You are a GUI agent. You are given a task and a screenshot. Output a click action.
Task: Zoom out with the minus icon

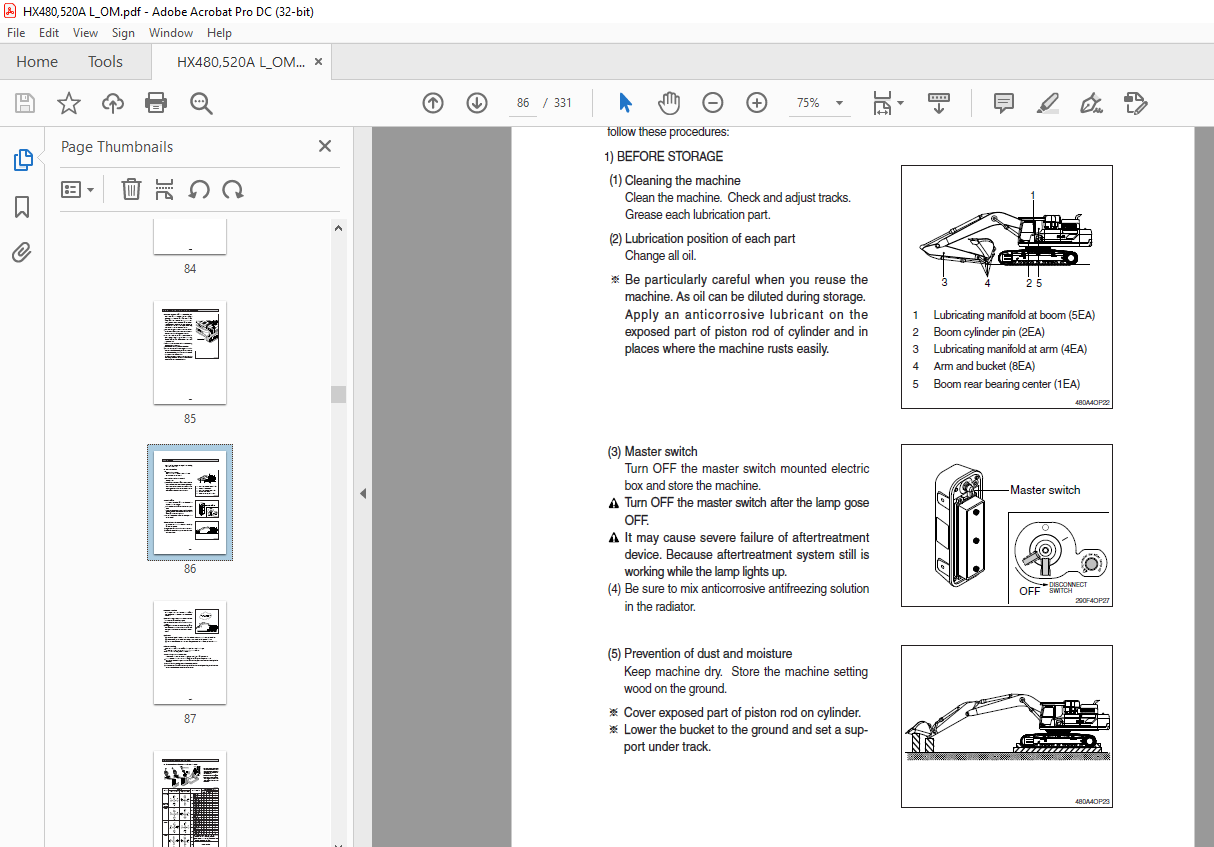coord(713,103)
